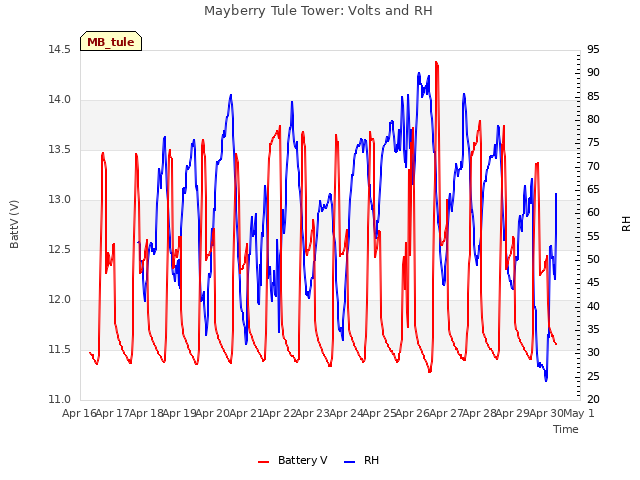640x480 pixels.
Task: Click the RH right axis label
Action: [x=626, y=224]
